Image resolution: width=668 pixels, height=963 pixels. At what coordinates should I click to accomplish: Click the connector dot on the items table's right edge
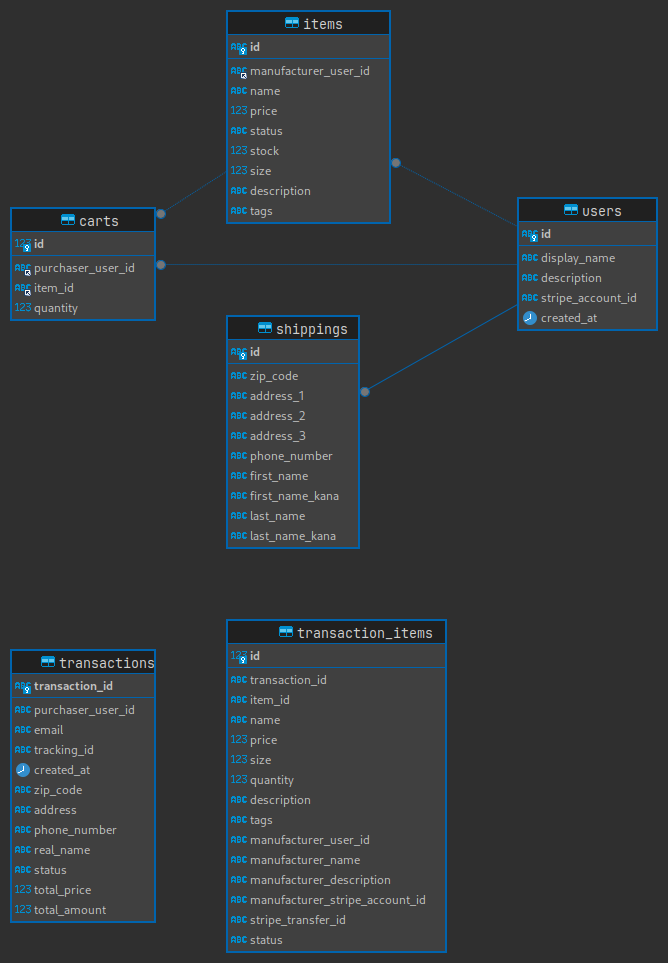click(x=396, y=162)
